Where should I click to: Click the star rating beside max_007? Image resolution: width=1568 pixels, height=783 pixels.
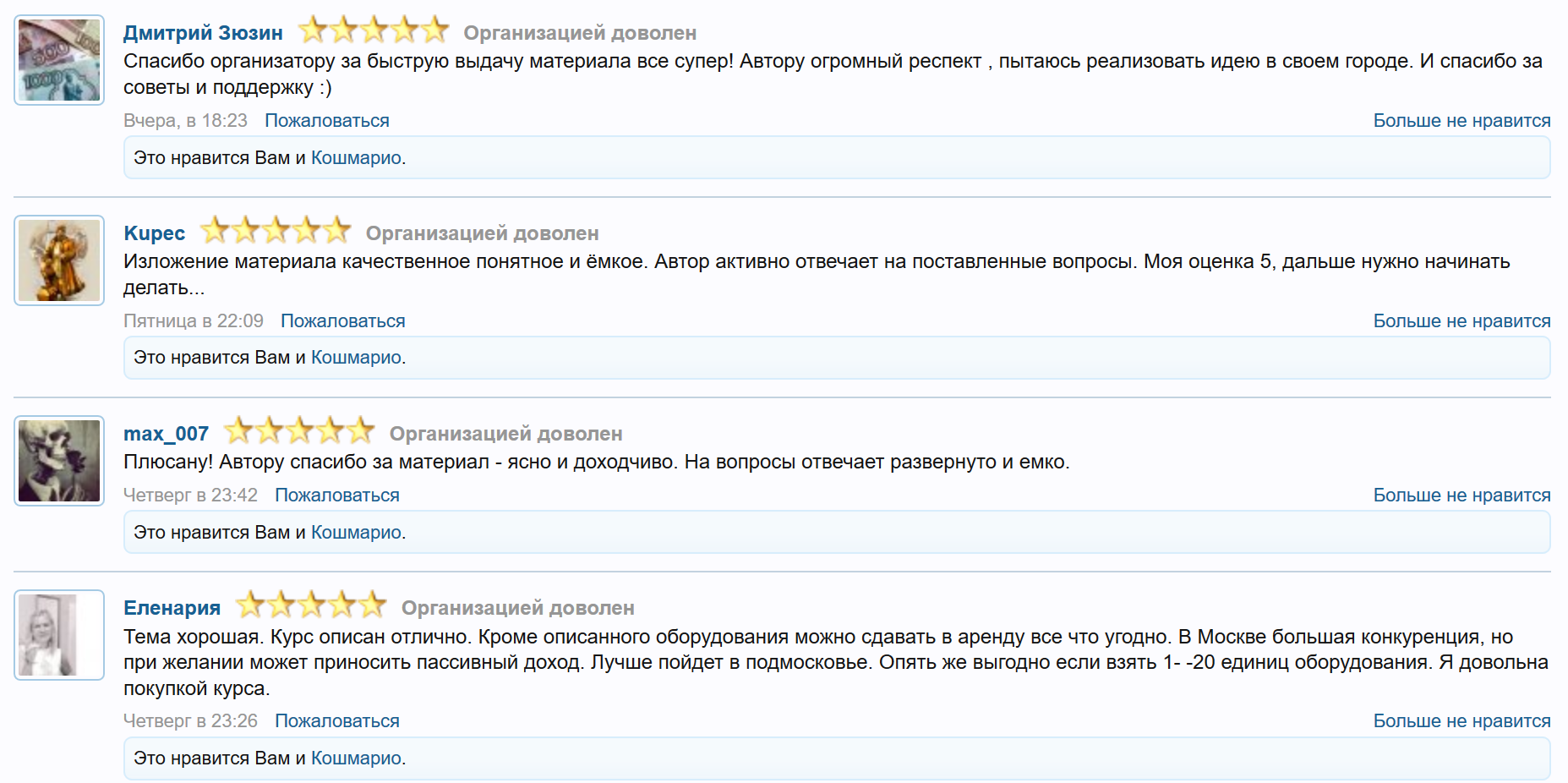click(299, 431)
